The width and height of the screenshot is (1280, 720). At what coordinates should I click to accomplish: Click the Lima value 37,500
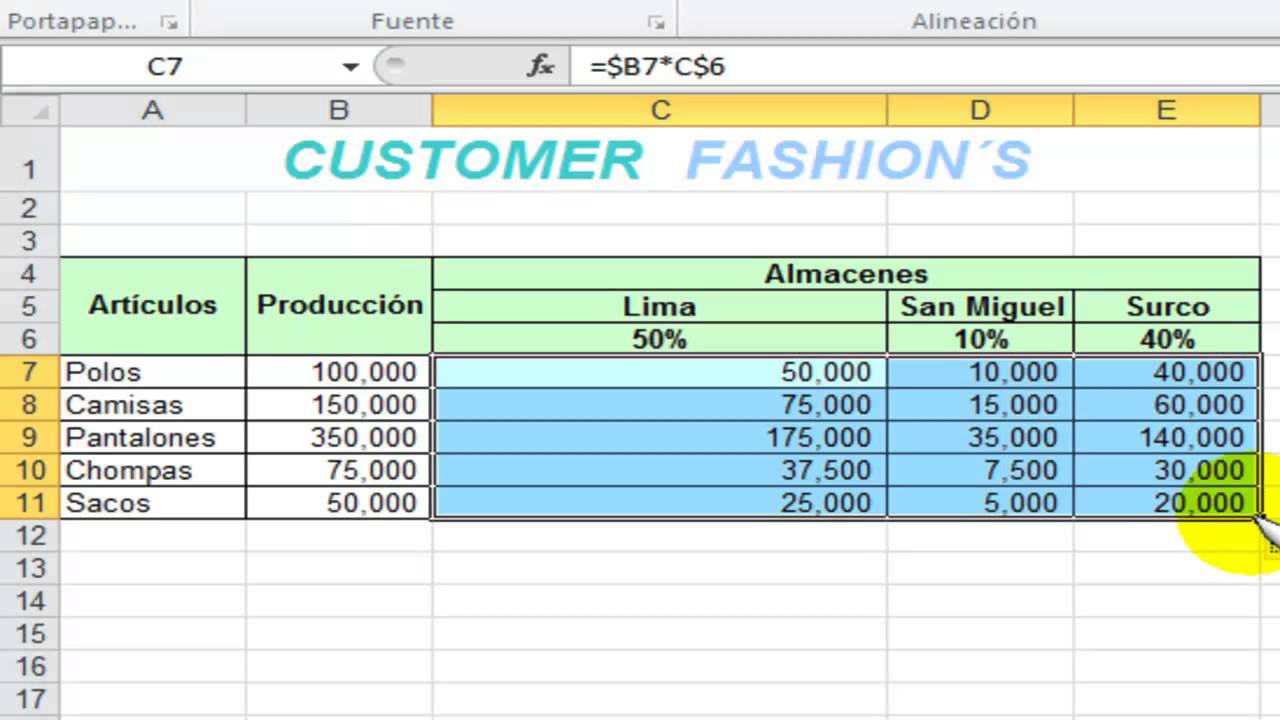tap(660, 470)
